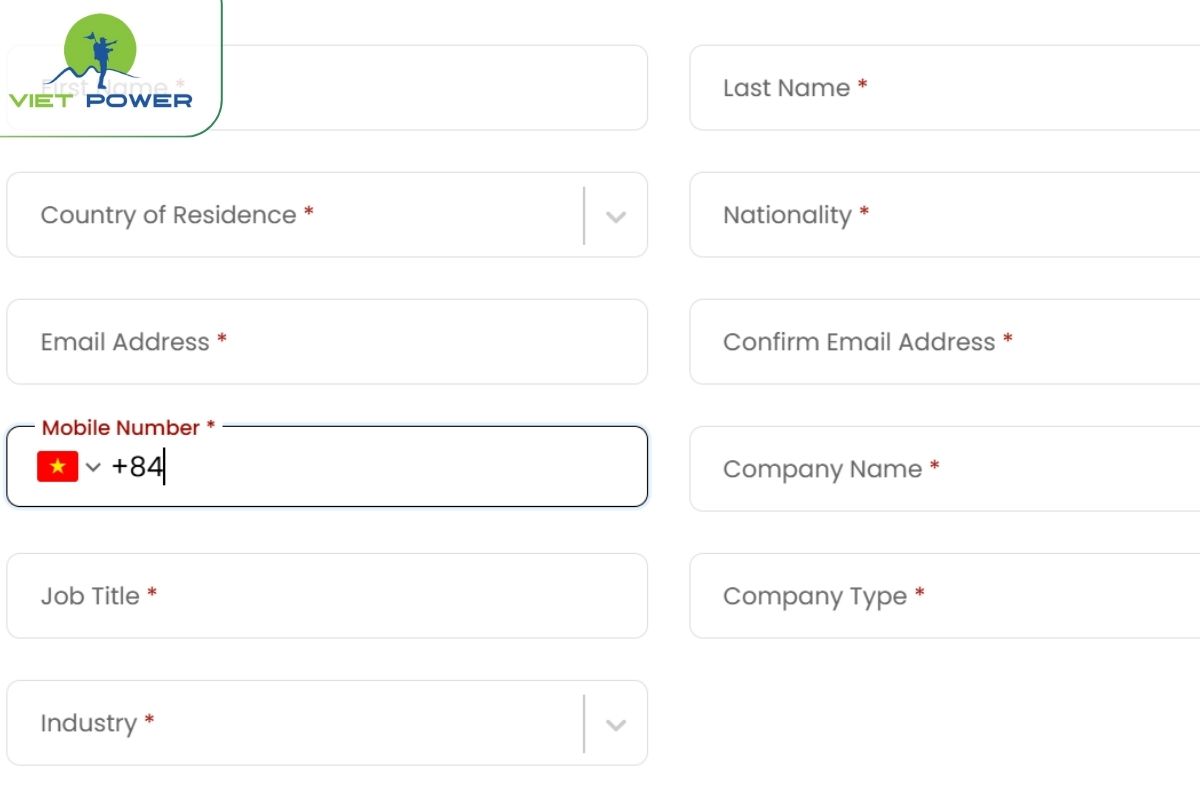Expand the Country of Residence dropdown arrow
This screenshot has height=800, width=1200.
[x=616, y=216]
